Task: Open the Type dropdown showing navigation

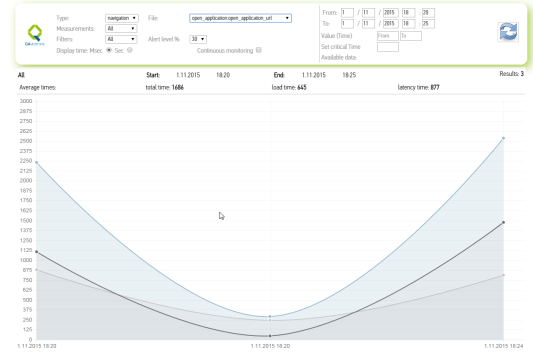Action: [122, 18]
